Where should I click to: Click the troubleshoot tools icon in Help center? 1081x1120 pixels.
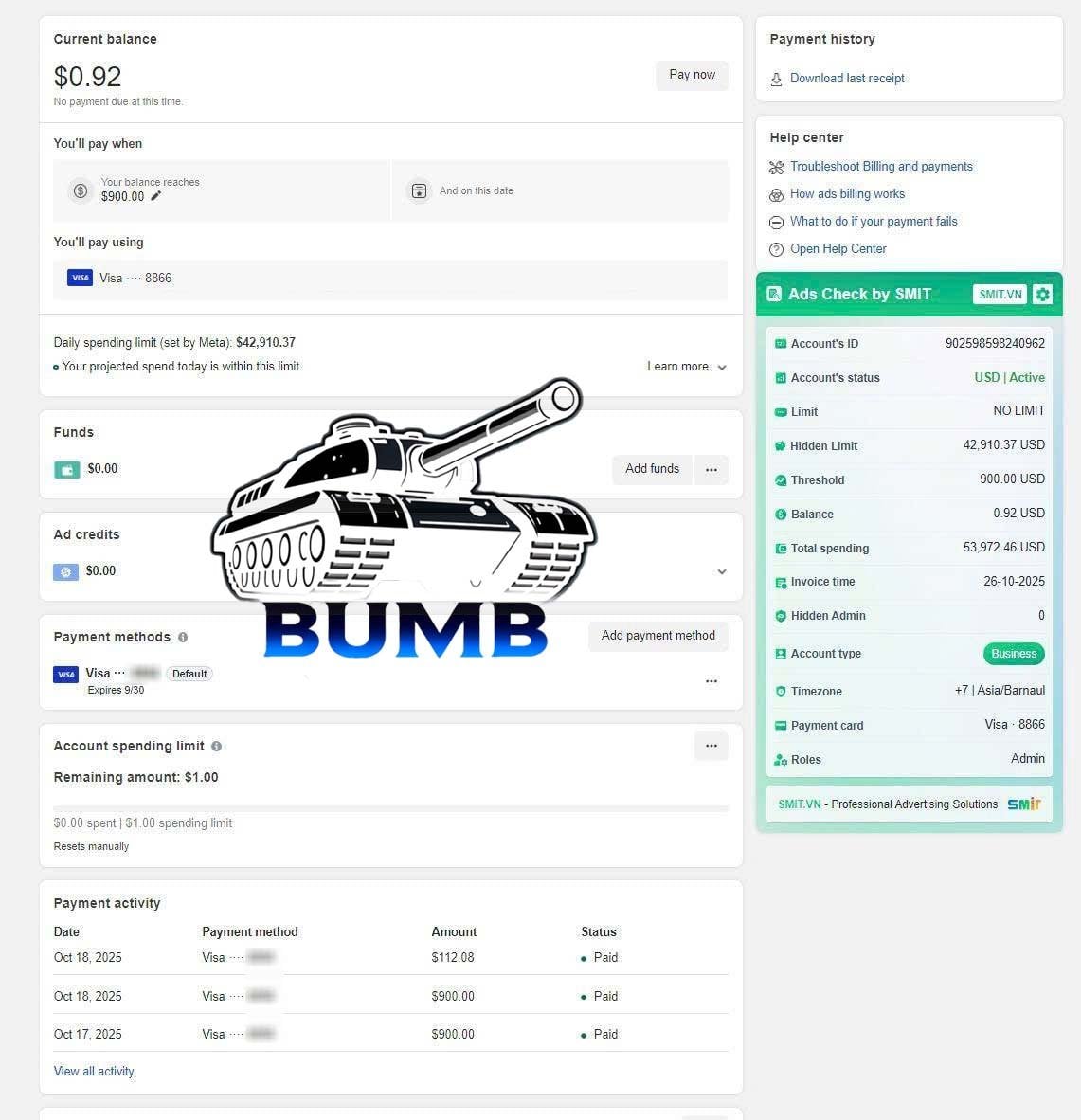coord(776,167)
